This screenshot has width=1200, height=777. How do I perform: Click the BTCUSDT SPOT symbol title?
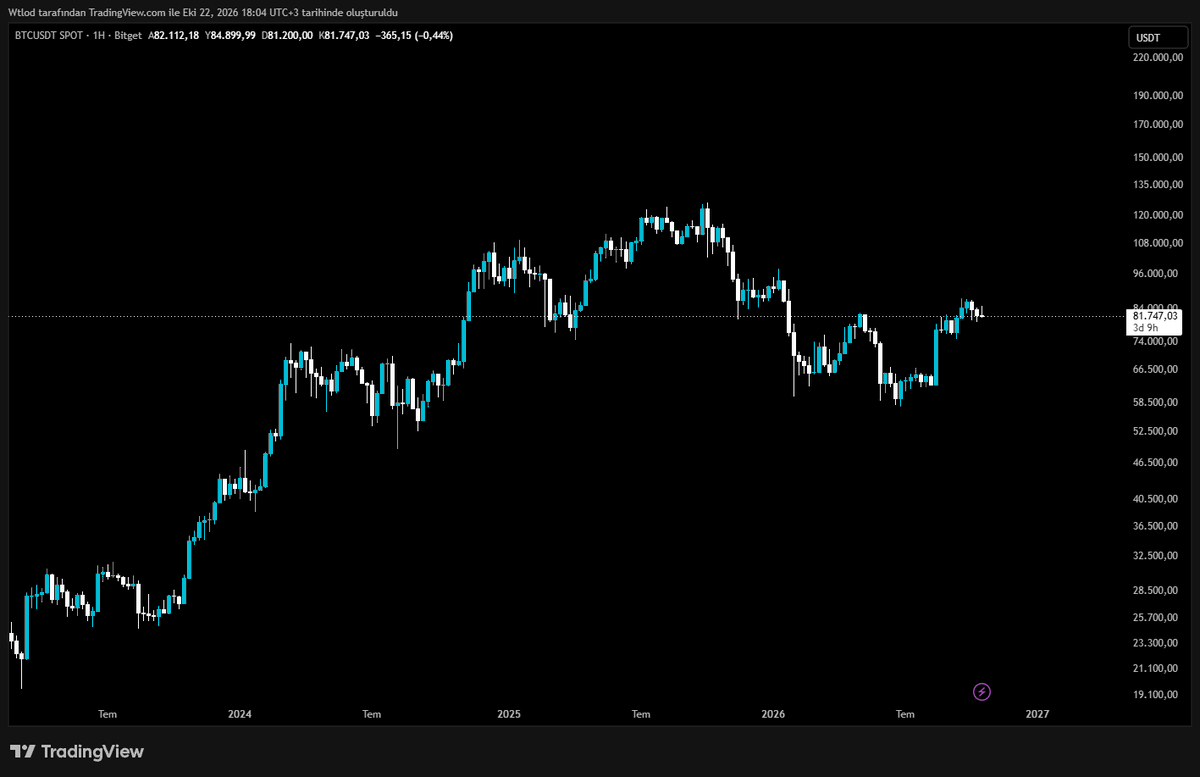tap(50, 35)
